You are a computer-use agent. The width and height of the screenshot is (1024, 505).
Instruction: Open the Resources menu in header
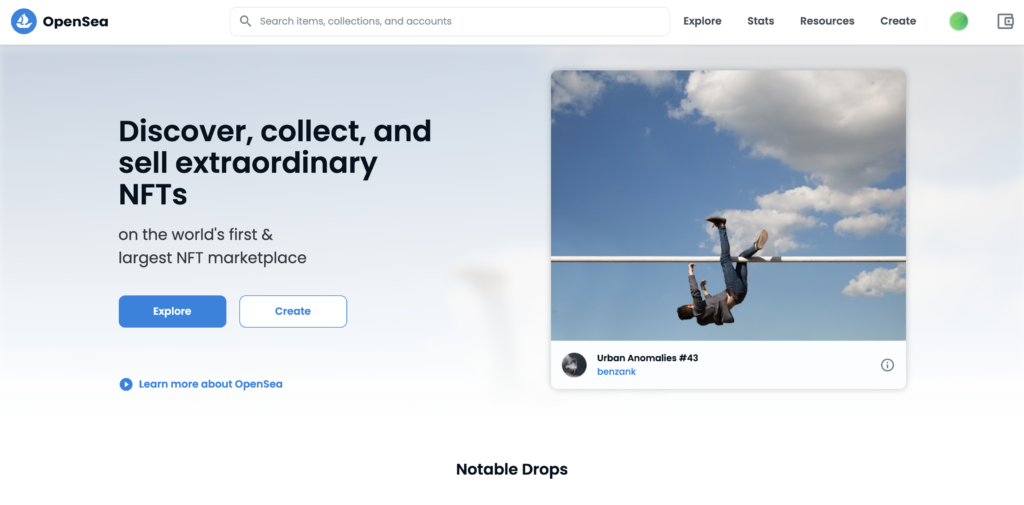point(827,21)
